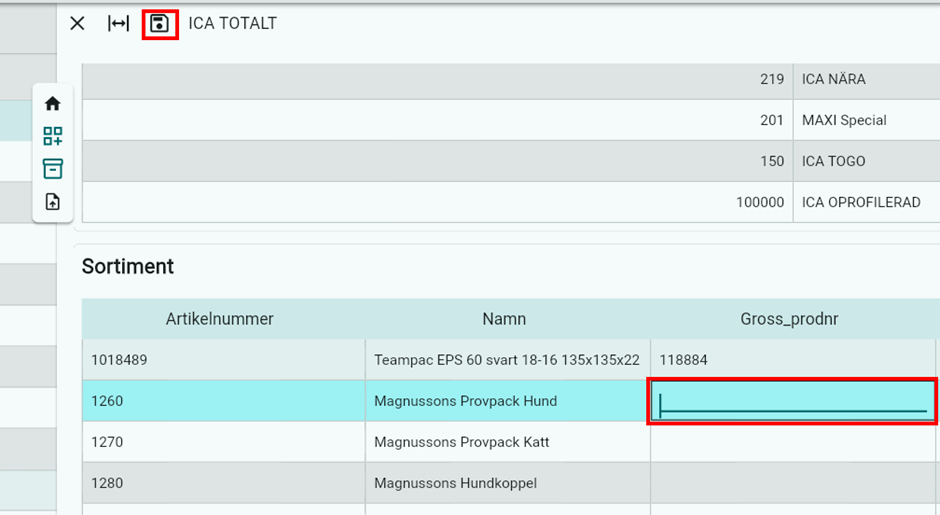Click the Sortiment section heading
The height and width of the screenshot is (515, 940).
coord(128,266)
